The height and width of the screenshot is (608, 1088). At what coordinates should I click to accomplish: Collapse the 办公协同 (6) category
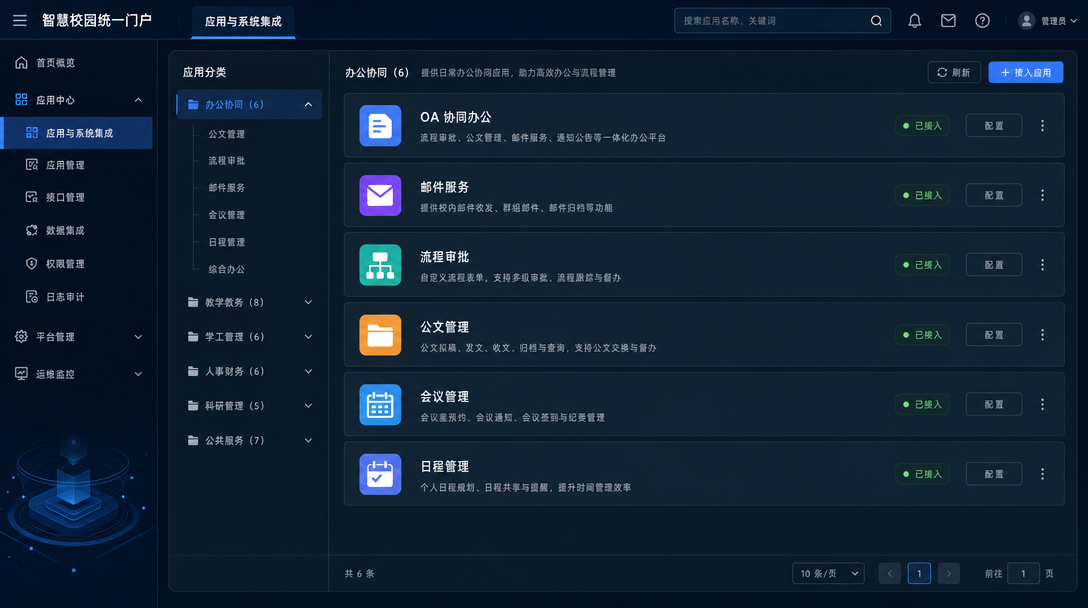click(308, 105)
